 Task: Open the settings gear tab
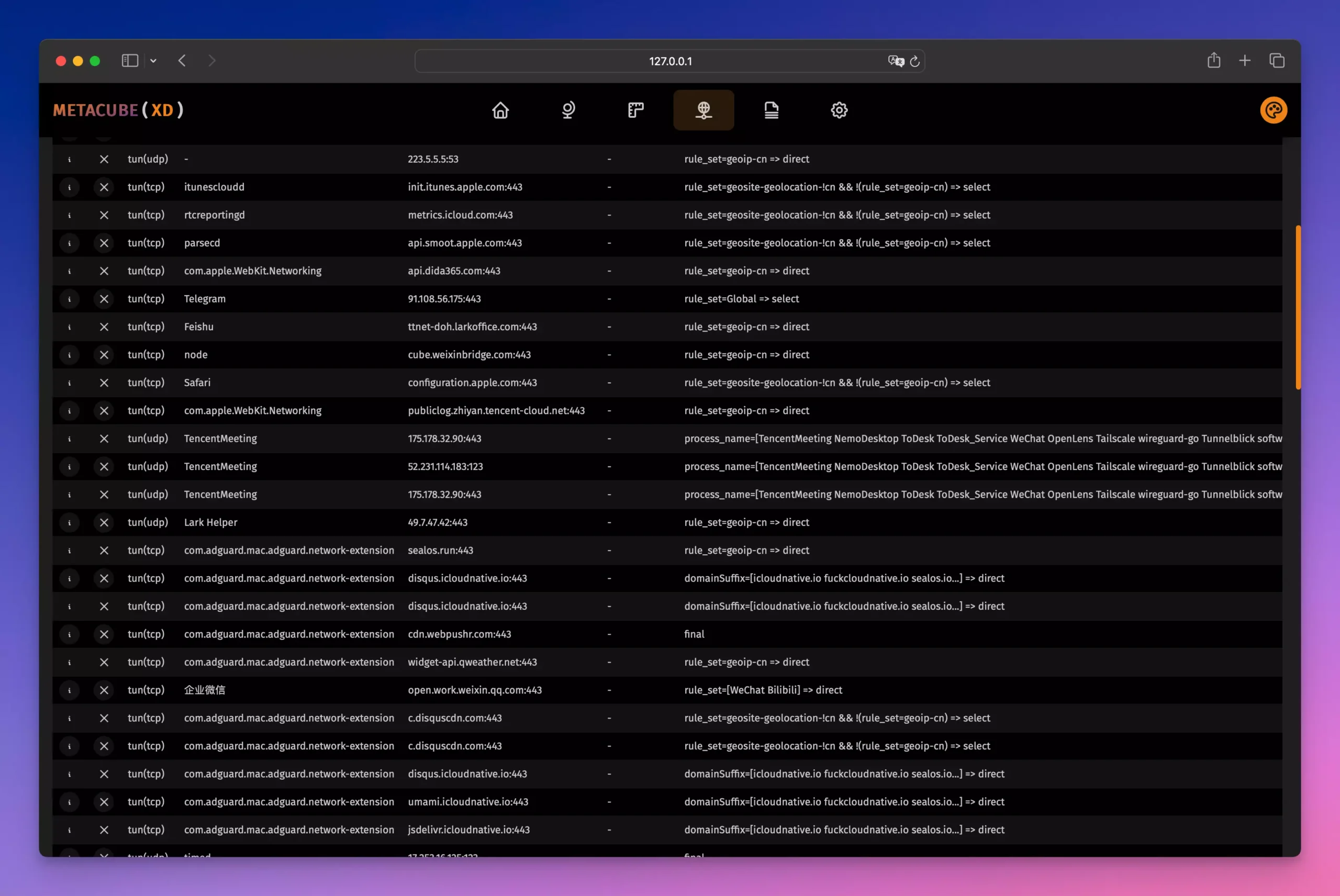[x=839, y=110]
